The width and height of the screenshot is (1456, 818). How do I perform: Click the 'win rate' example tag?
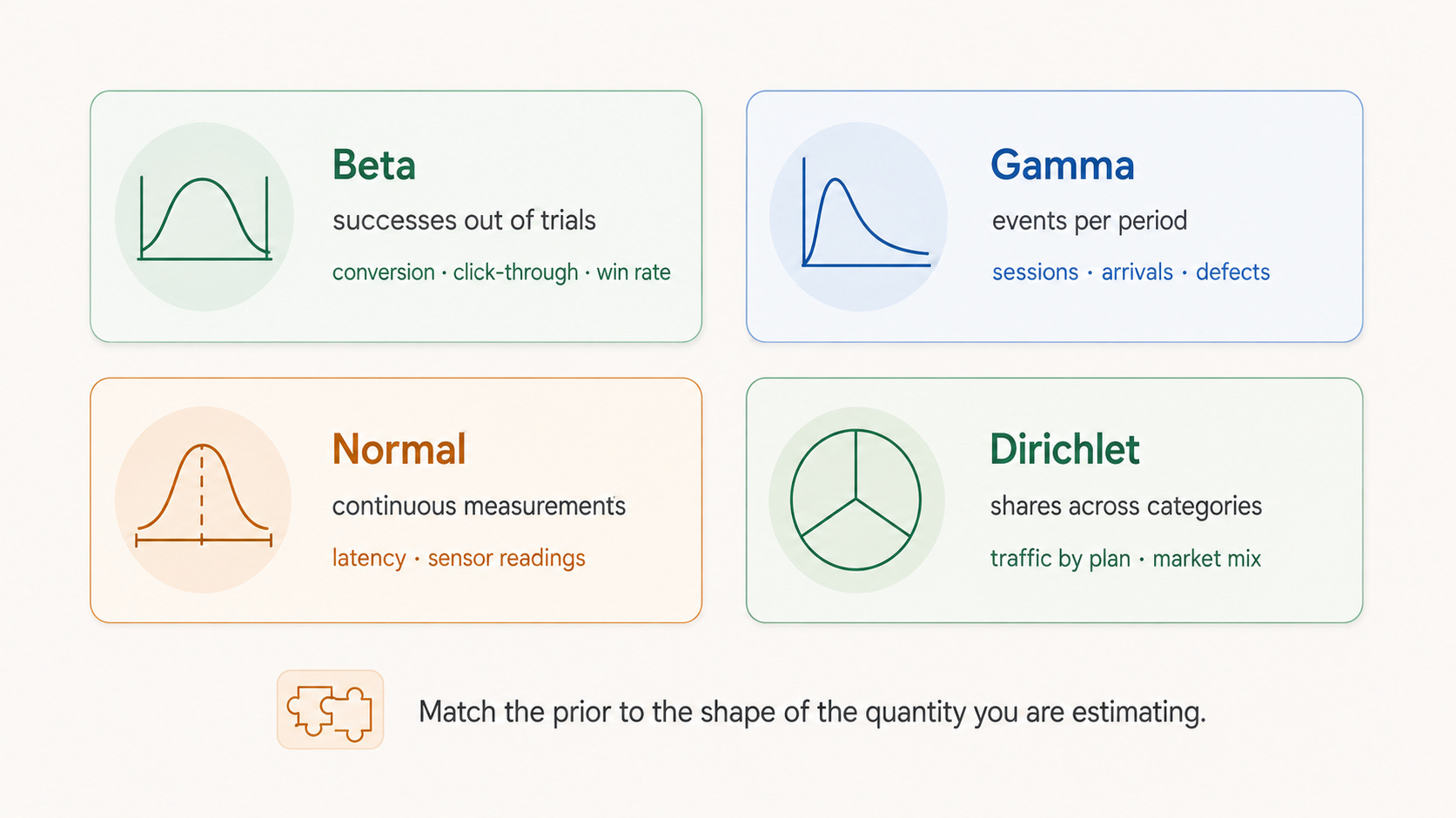pyautogui.click(x=634, y=272)
